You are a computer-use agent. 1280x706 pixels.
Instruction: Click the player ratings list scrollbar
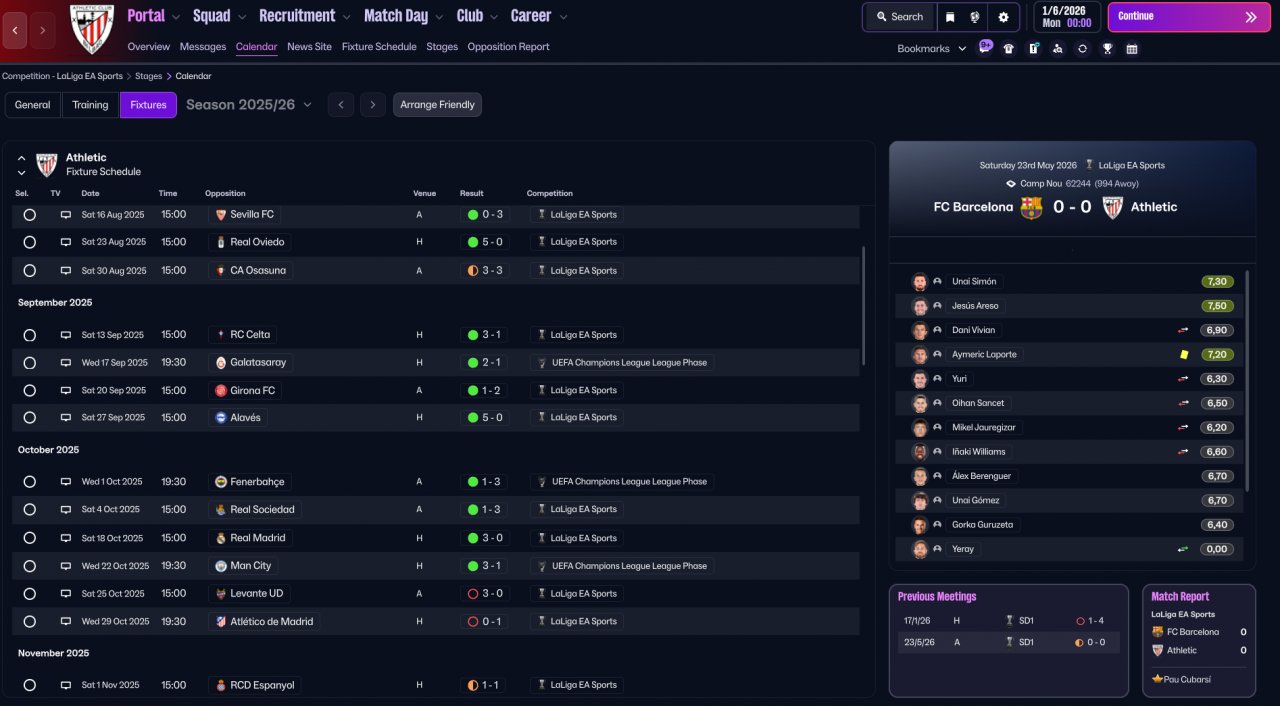1248,380
